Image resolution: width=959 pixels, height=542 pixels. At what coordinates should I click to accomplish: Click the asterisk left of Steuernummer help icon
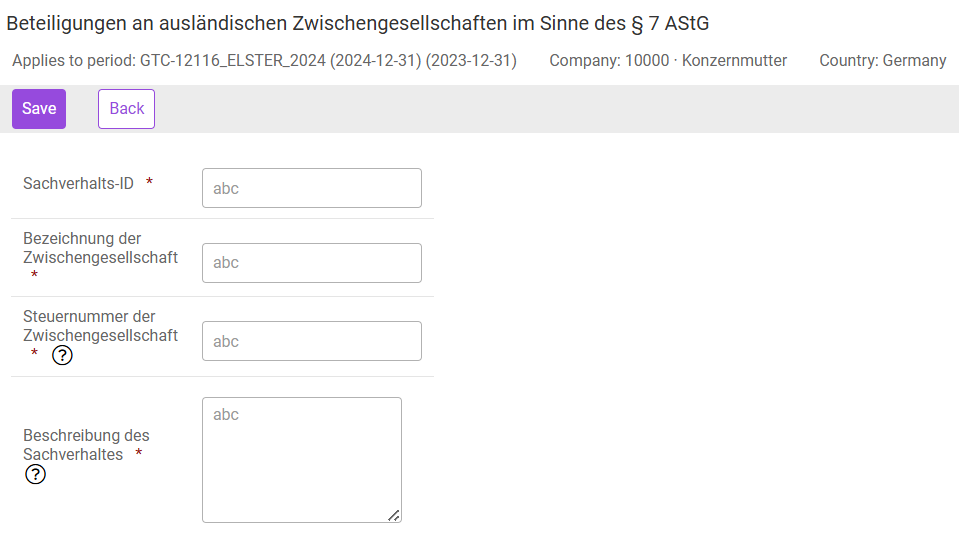point(34,353)
